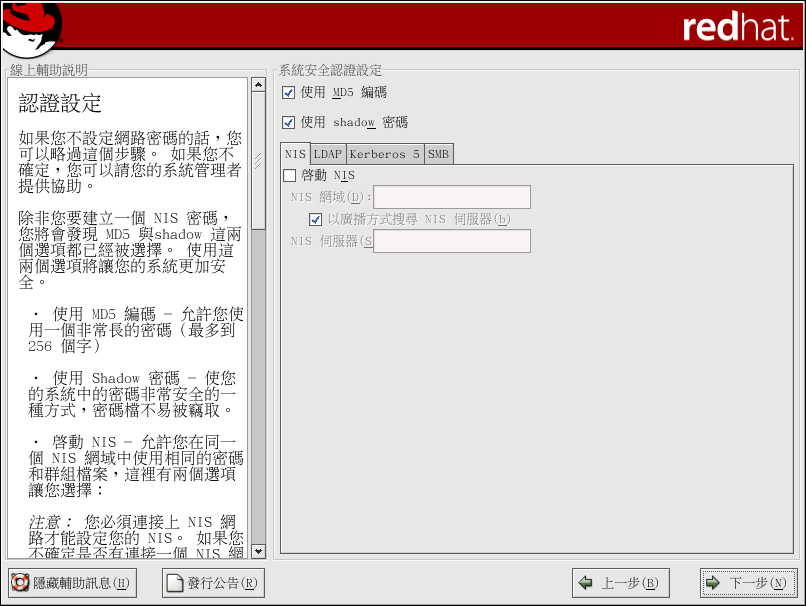The width and height of the screenshot is (806, 606).
Task: Click the document icon for 發行公告
Action: tap(175, 583)
